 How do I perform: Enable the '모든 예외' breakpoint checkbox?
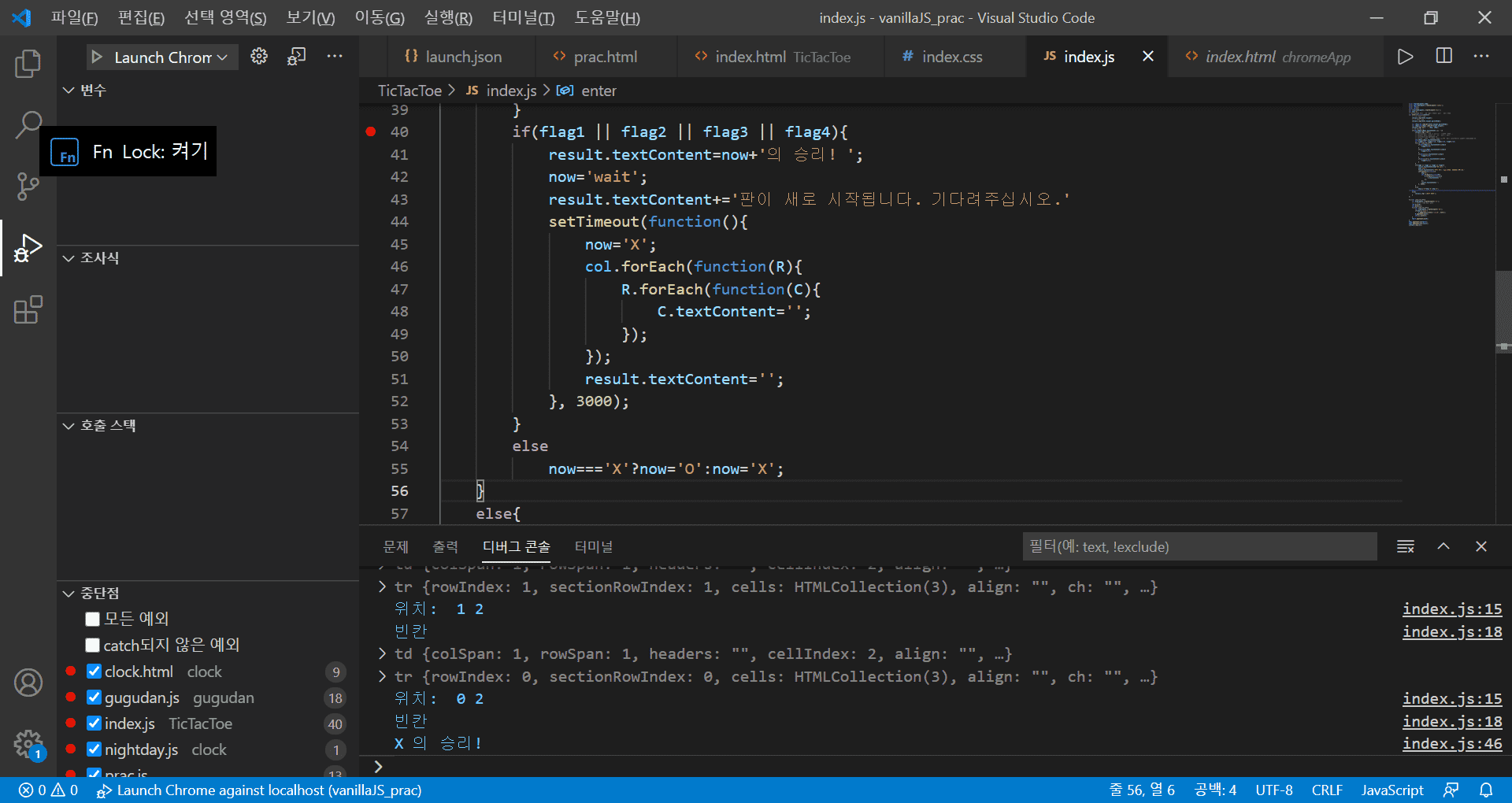93,619
